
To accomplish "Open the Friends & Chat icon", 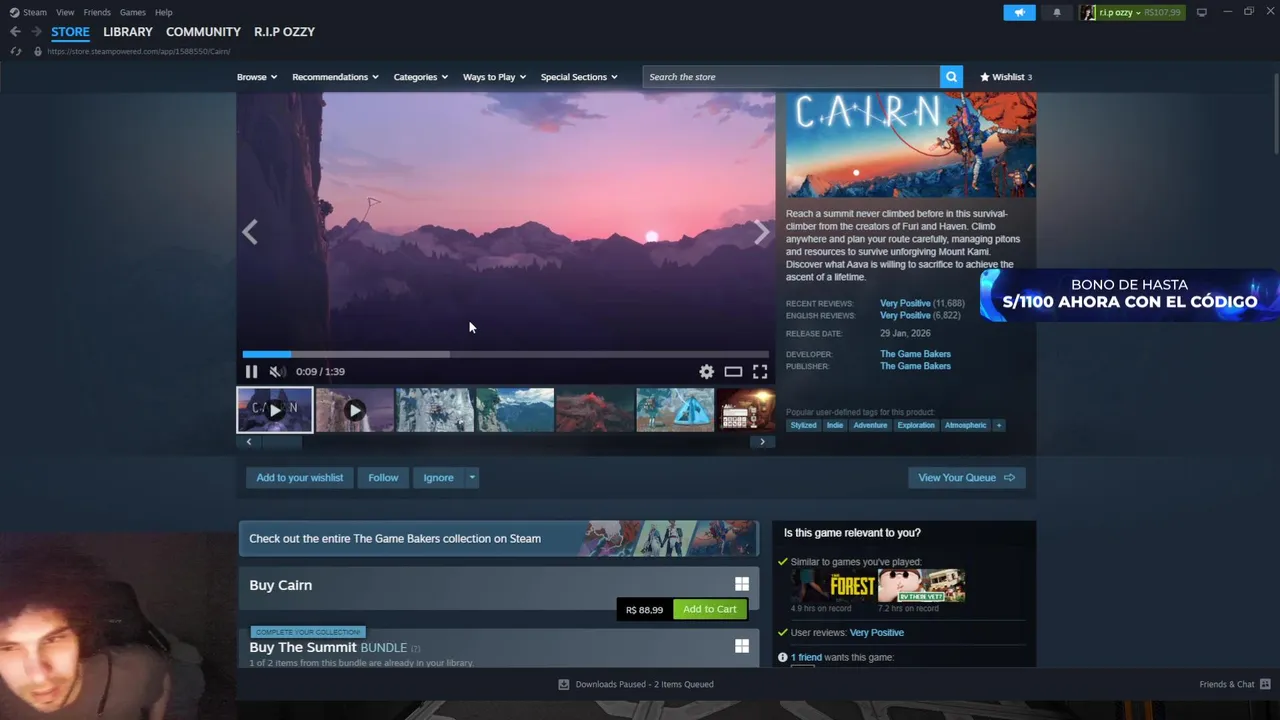I will pos(1265,684).
